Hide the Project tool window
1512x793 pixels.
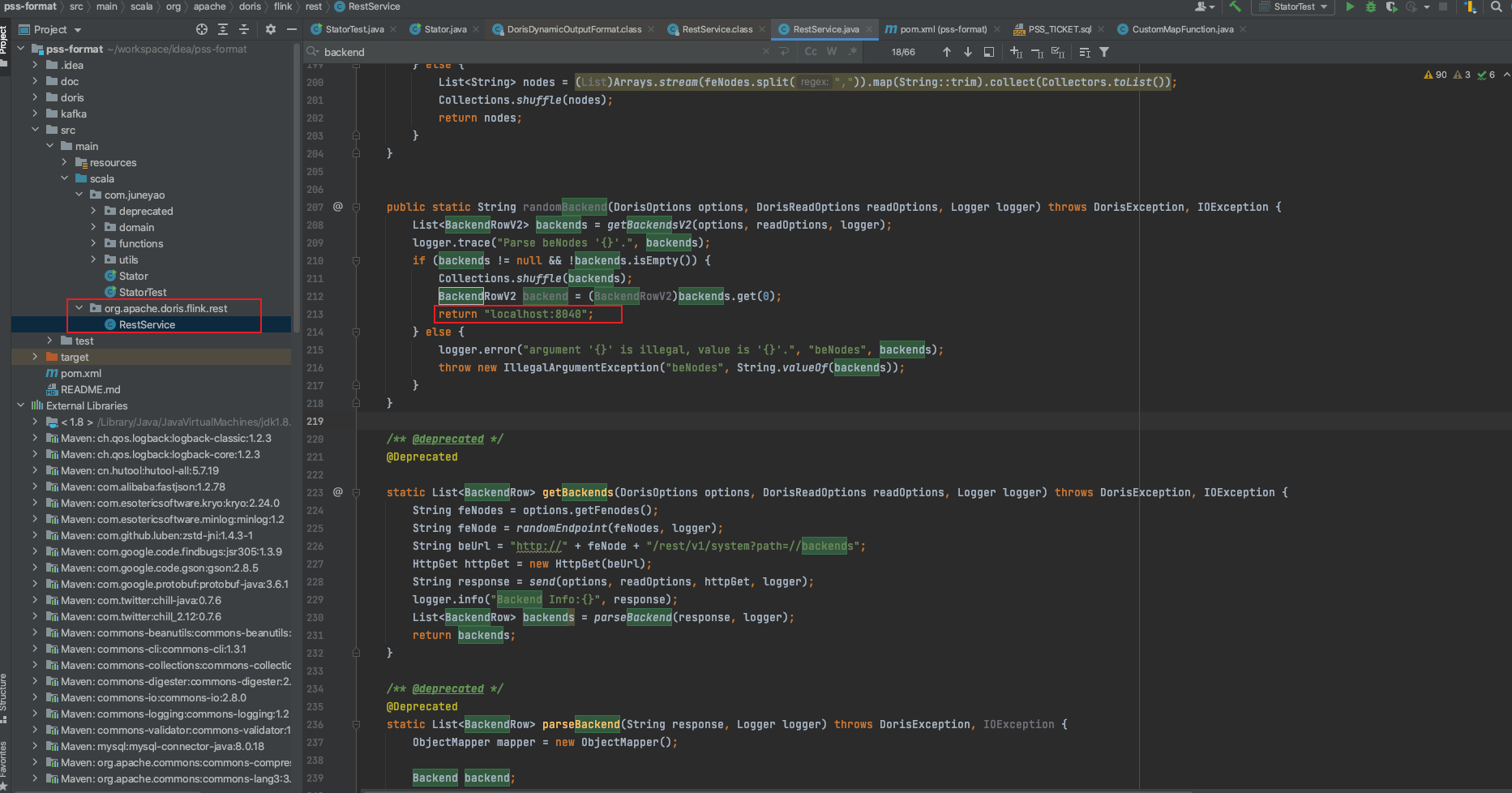[x=292, y=29]
